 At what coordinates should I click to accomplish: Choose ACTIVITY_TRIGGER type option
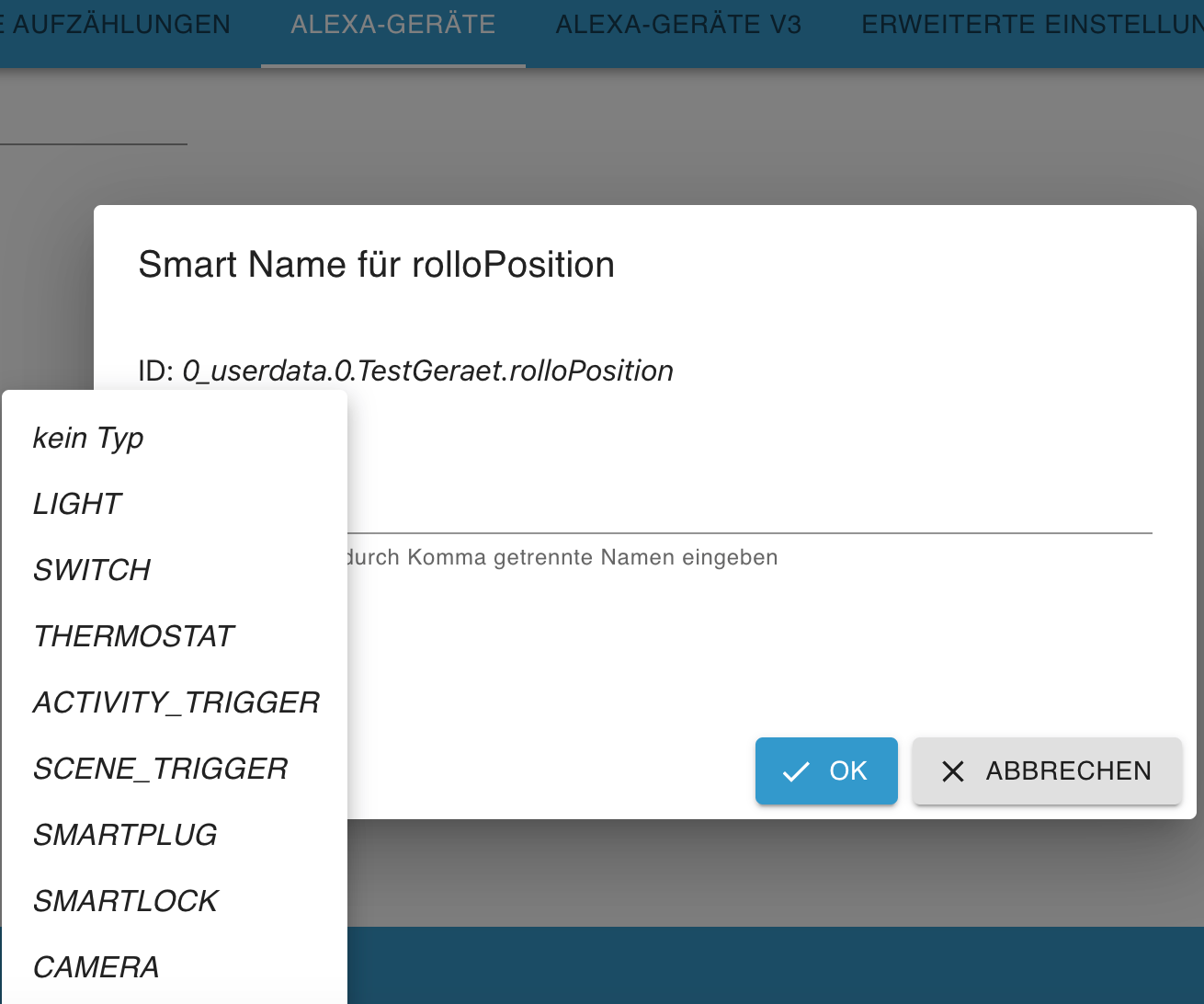(x=176, y=702)
